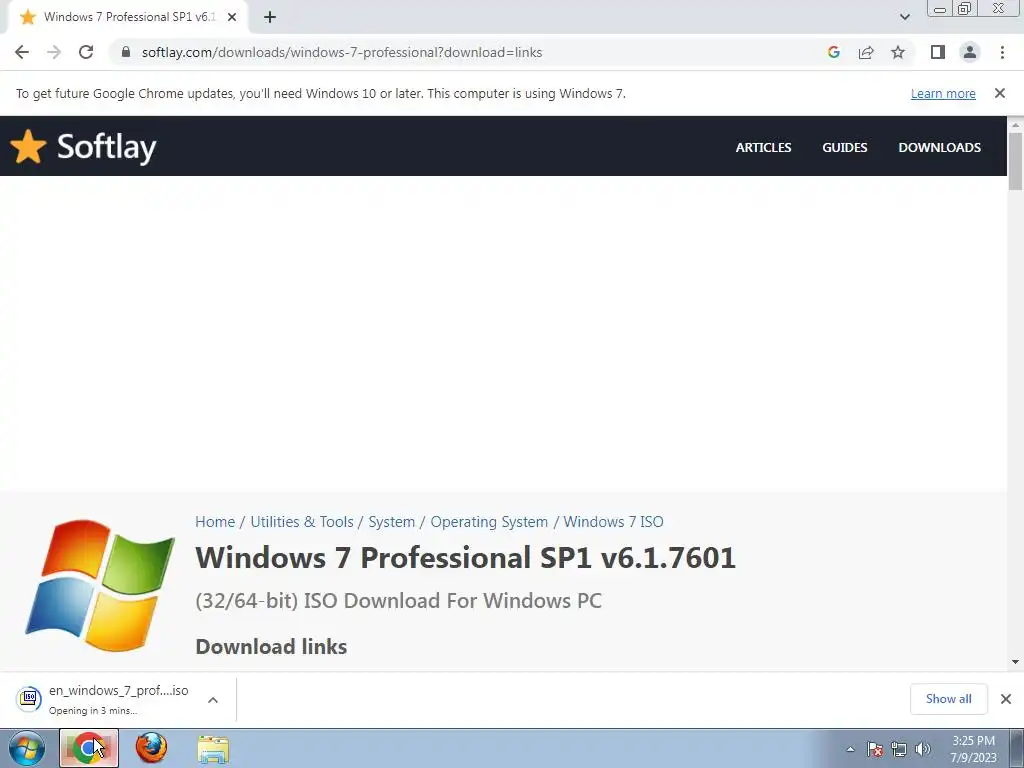Viewport: 1024px width, 768px height.
Task: Click the Softlay star logo
Action: [28, 146]
